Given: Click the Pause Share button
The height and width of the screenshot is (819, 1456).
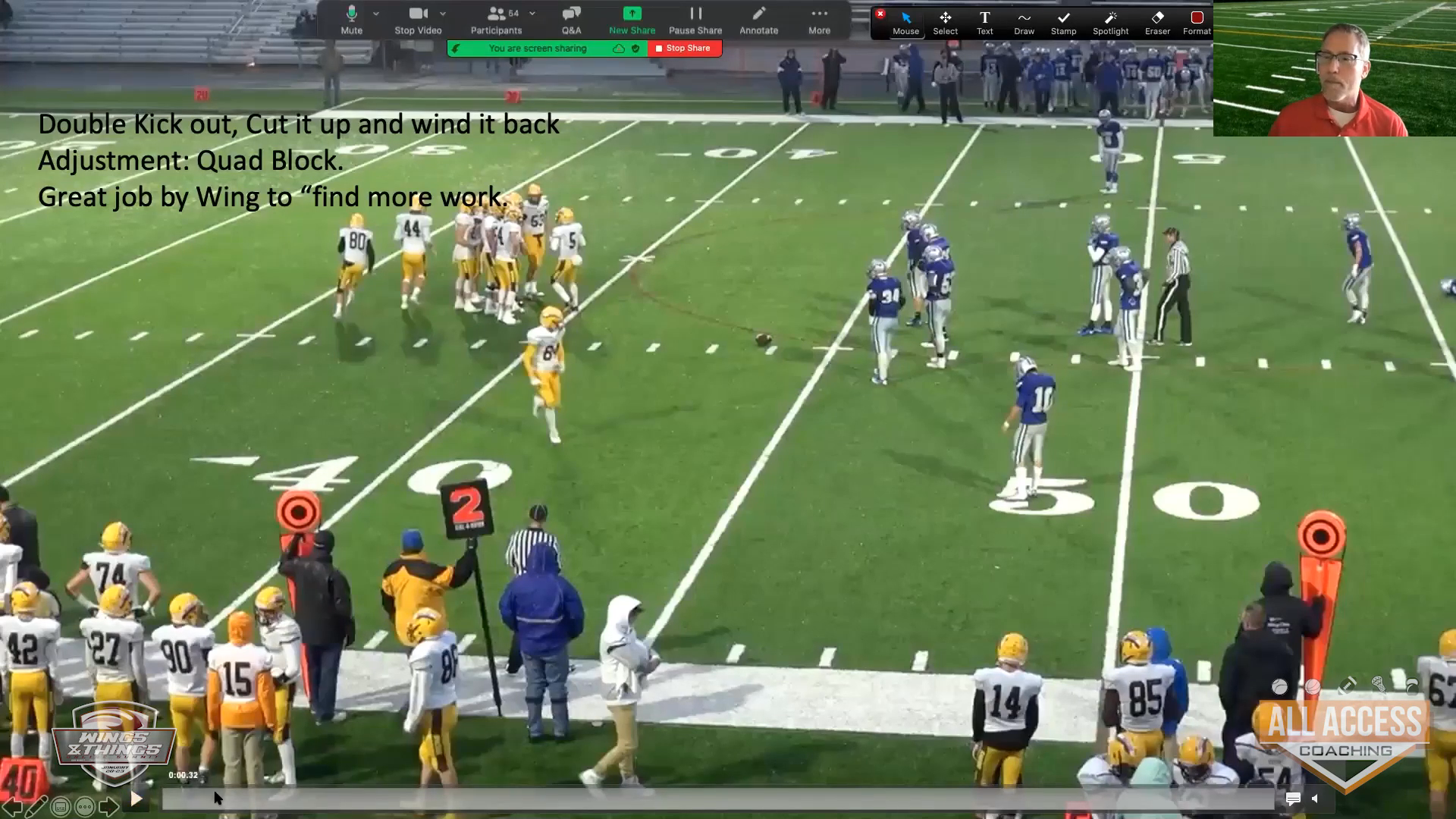Looking at the screenshot, I should pos(695,20).
